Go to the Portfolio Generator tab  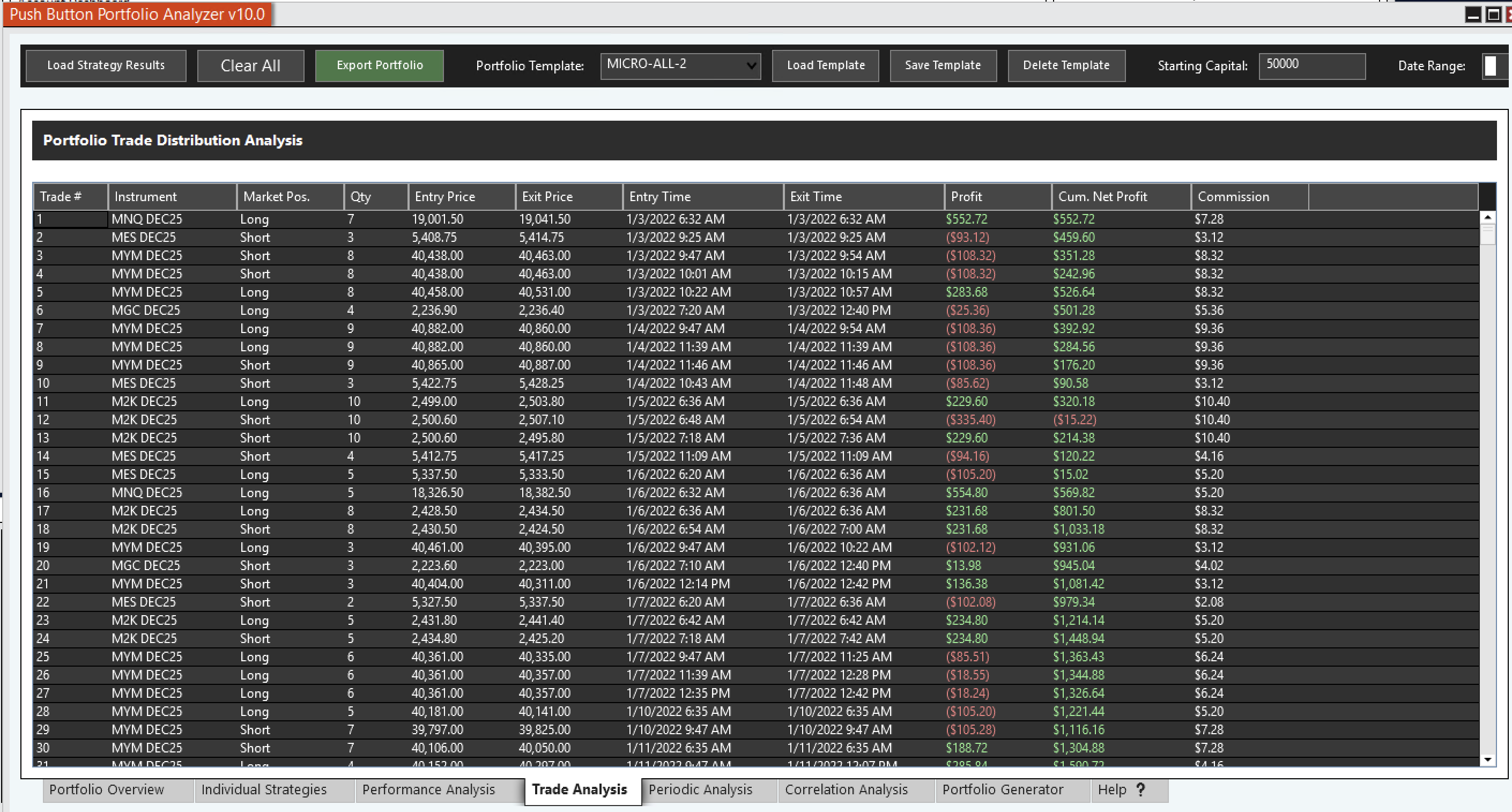point(1003,789)
